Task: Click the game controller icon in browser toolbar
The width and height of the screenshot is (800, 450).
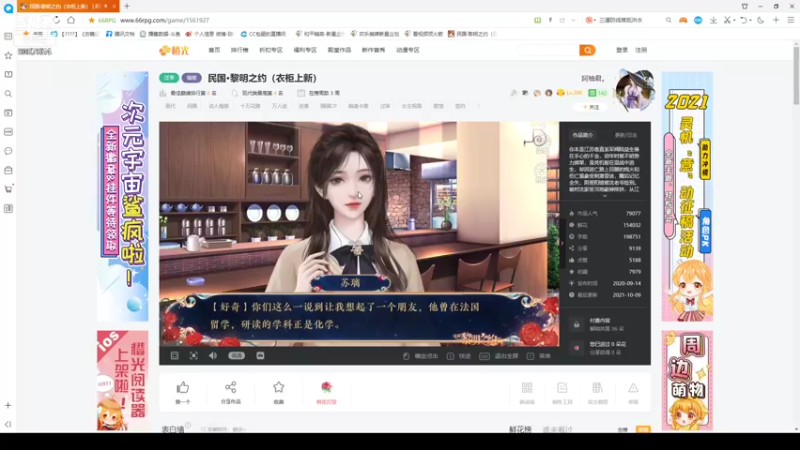Action: [683, 20]
